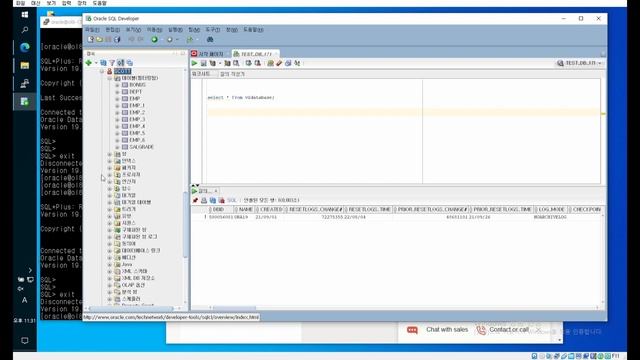
Task: Expand the DEPT table node
Action: (x=117, y=92)
